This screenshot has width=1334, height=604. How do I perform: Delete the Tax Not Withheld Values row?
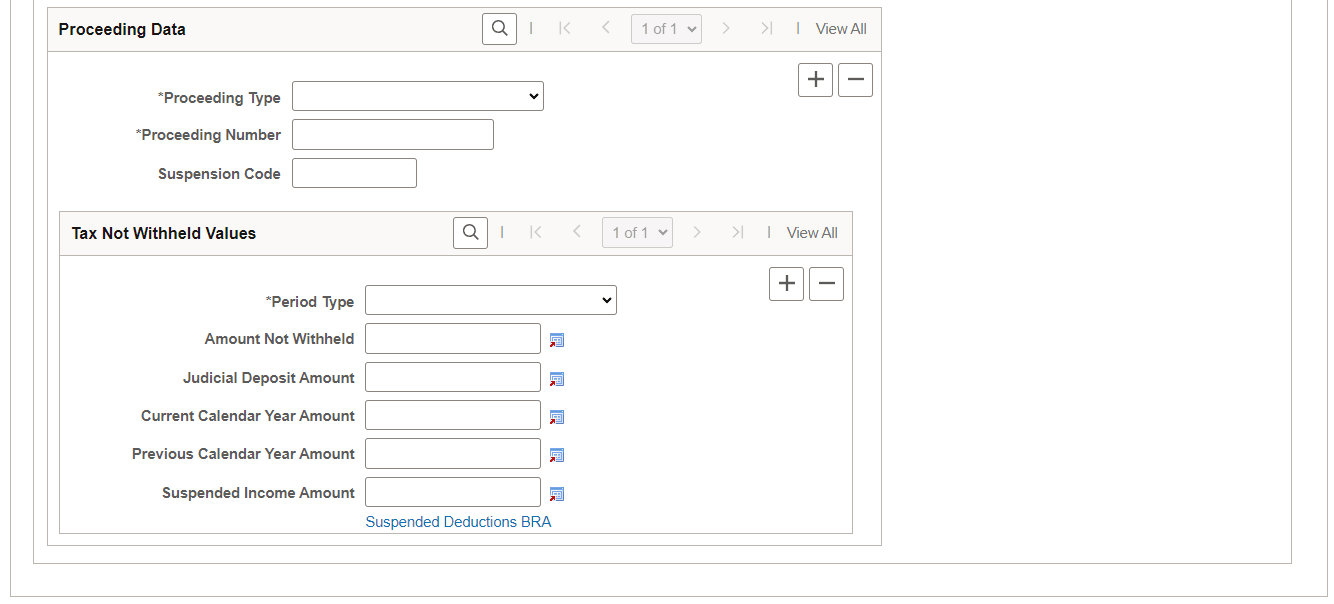point(826,284)
